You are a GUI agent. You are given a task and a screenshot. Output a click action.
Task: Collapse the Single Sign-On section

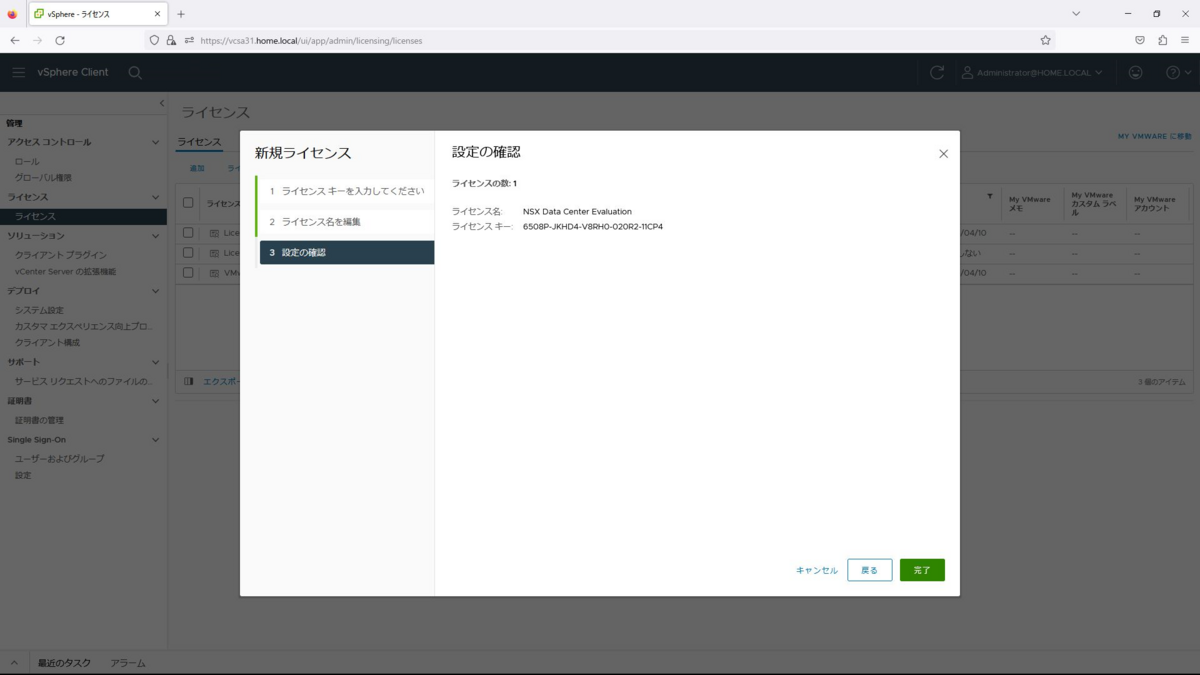[155, 440]
